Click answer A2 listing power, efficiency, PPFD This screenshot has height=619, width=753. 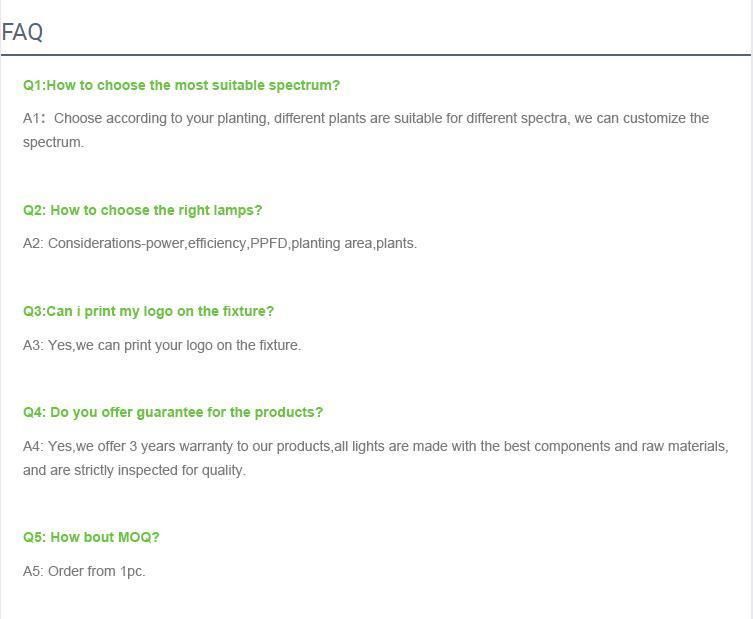click(220, 243)
